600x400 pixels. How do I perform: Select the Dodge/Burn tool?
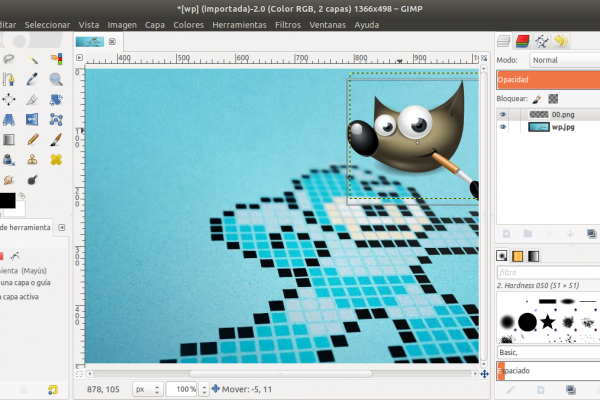(x=33, y=180)
